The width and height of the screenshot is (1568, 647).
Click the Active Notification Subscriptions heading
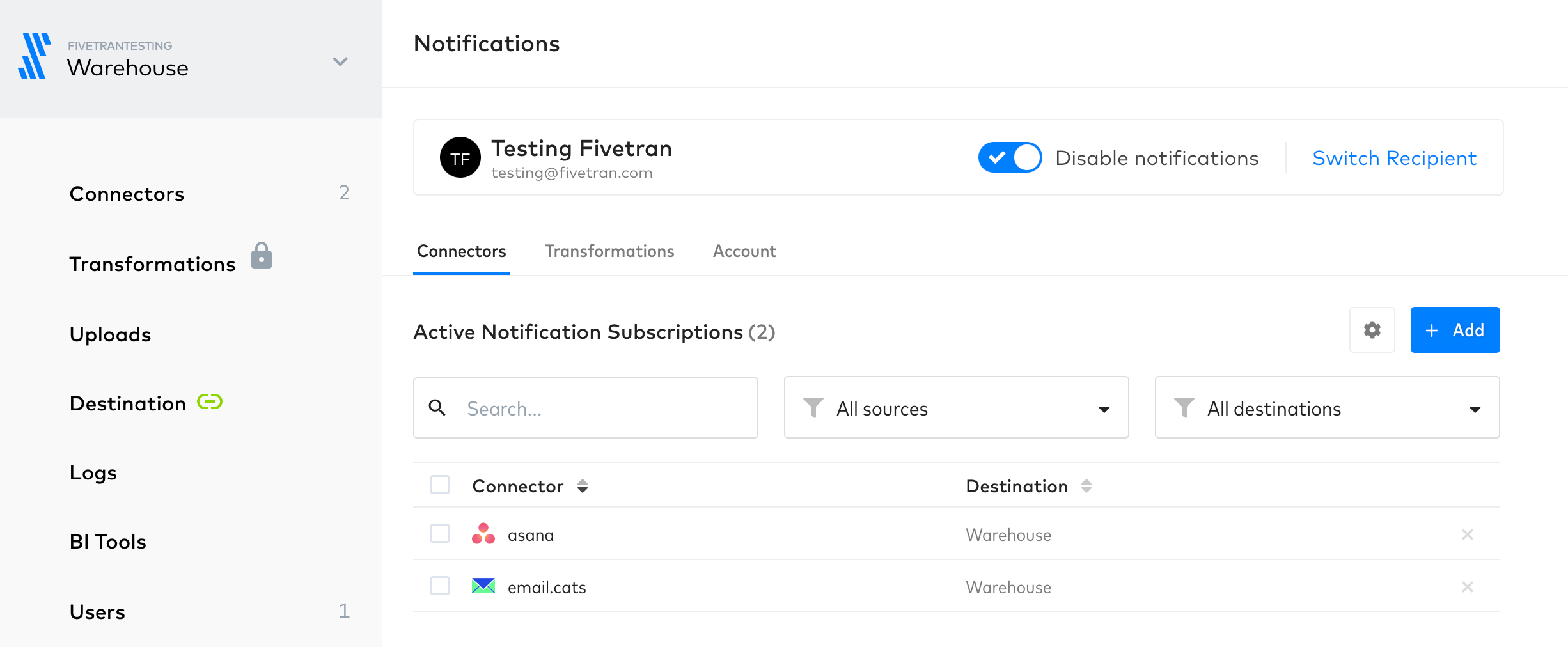[578, 332]
